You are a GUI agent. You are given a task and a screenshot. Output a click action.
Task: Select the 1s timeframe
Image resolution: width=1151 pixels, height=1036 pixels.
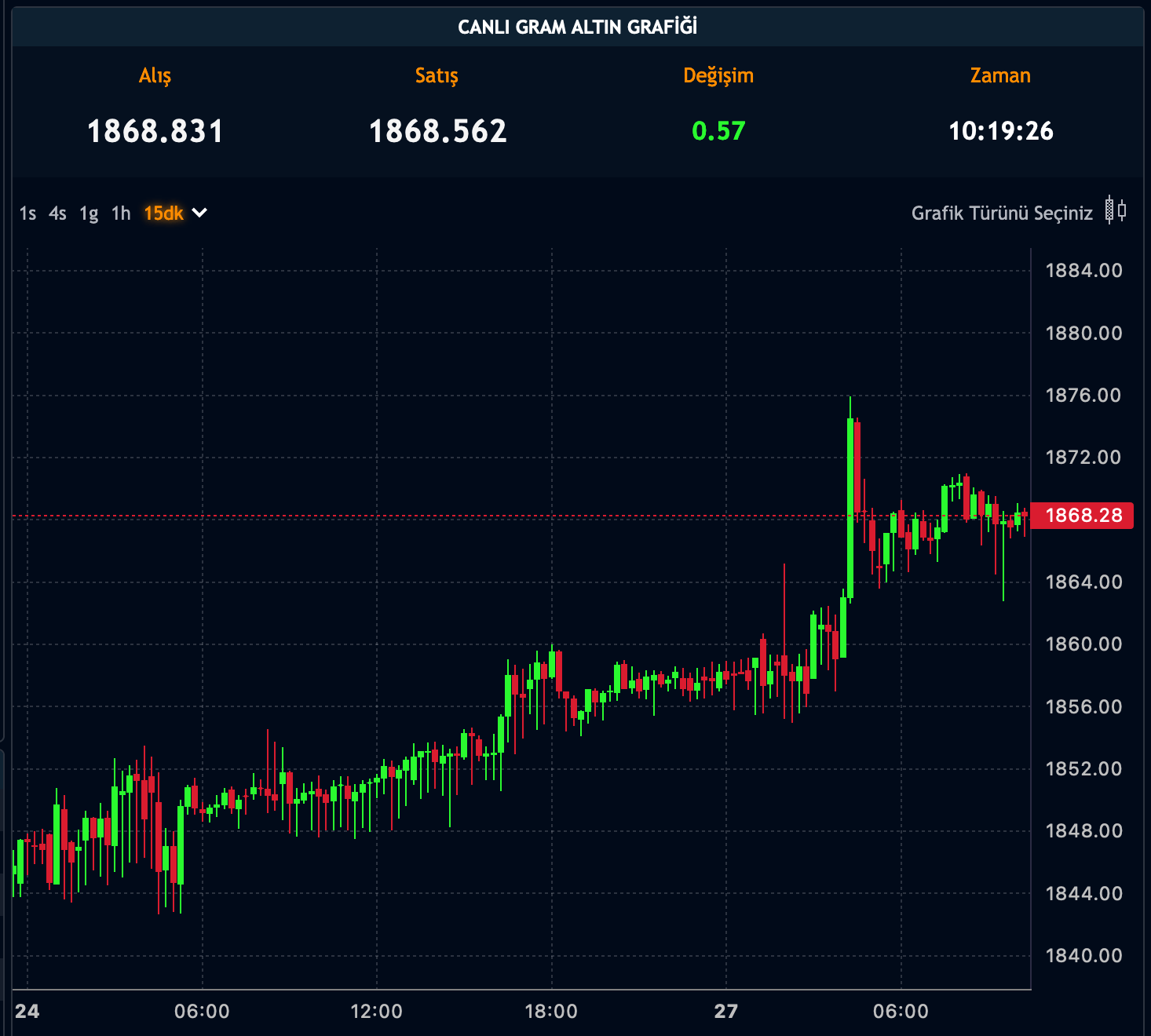[x=27, y=213]
